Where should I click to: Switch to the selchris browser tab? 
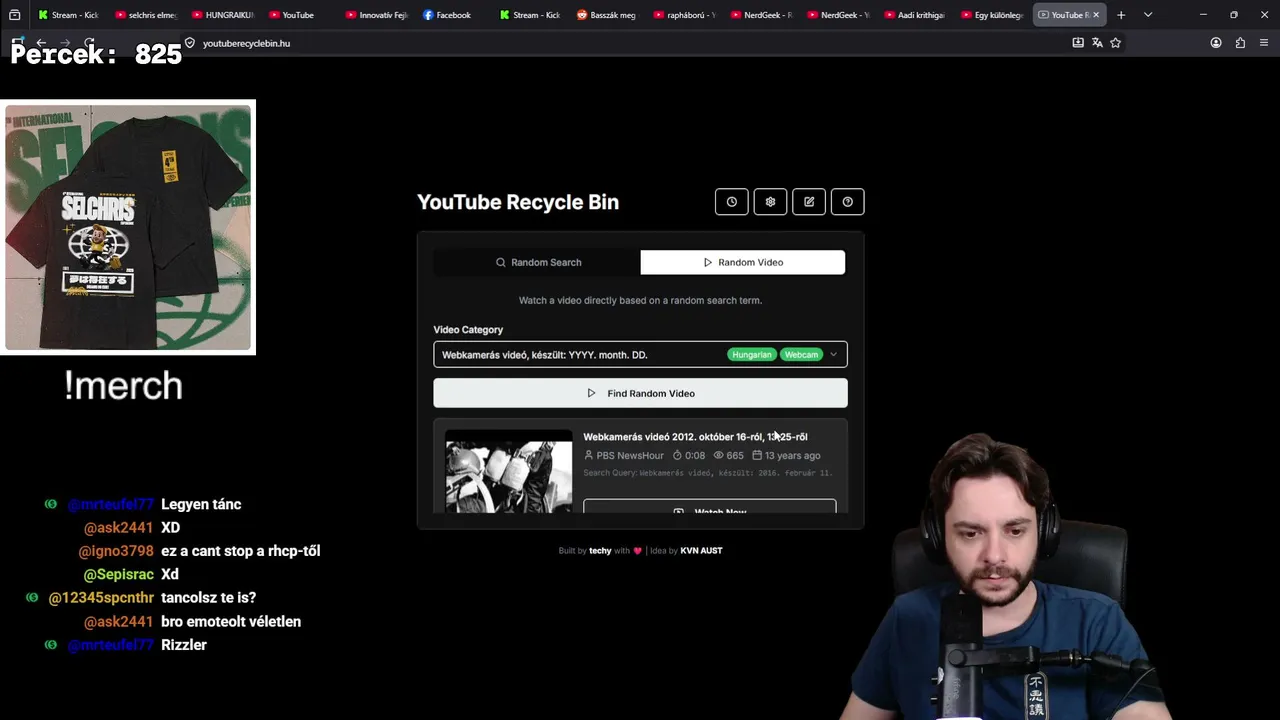tap(145, 15)
